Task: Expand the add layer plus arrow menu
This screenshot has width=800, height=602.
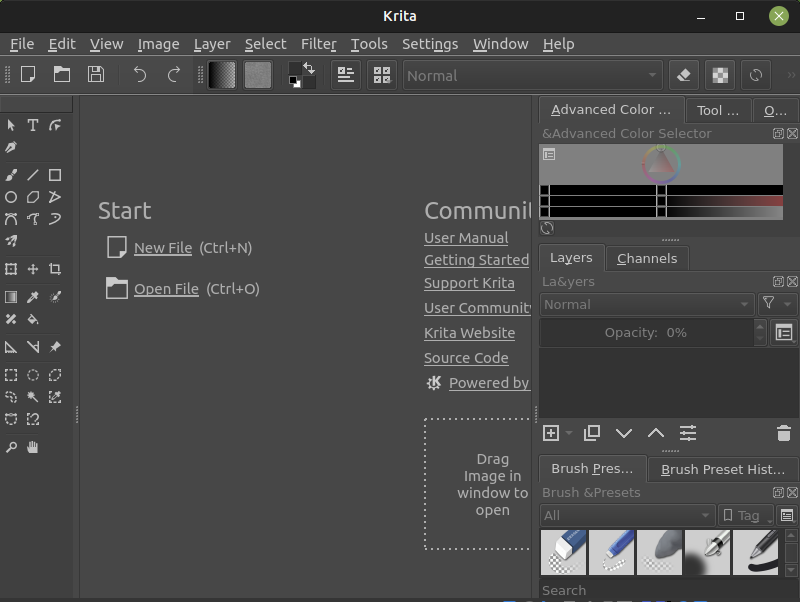Action: tap(569, 433)
